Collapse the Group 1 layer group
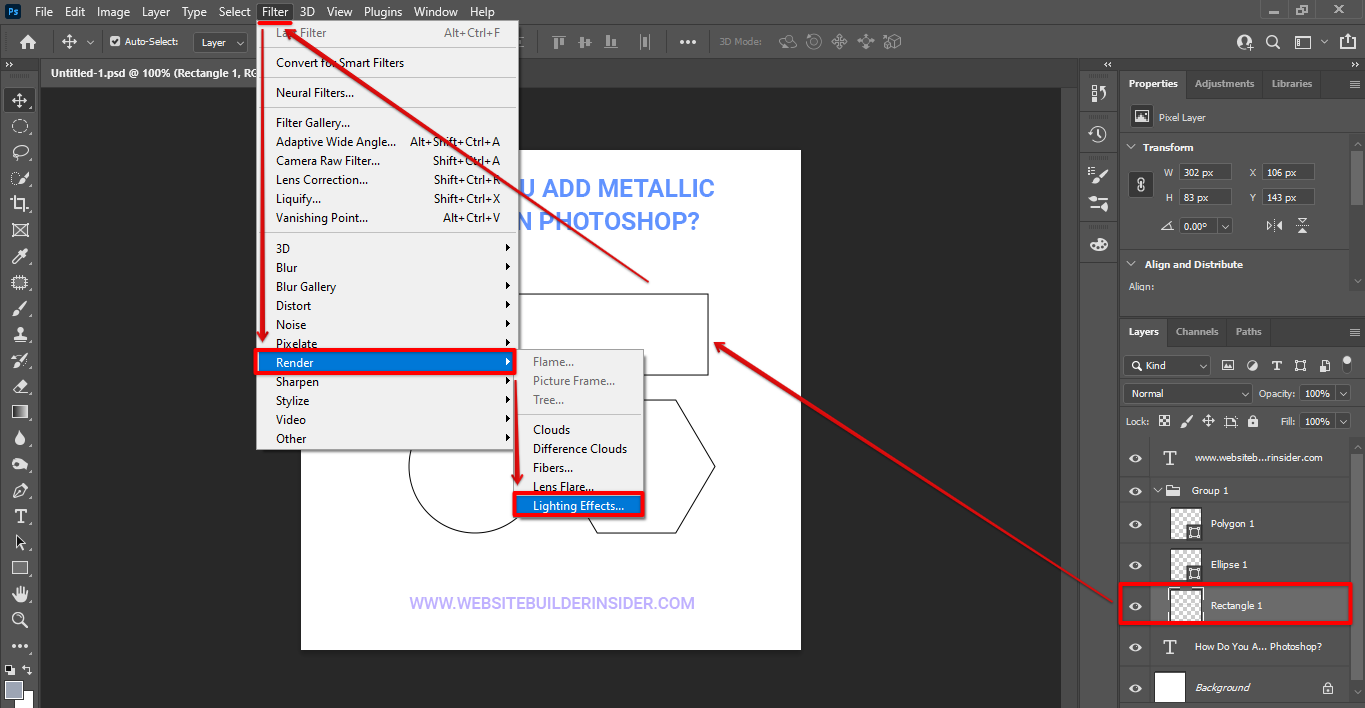Viewport: 1365px width, 708px height. click(x=1157, y=490)
